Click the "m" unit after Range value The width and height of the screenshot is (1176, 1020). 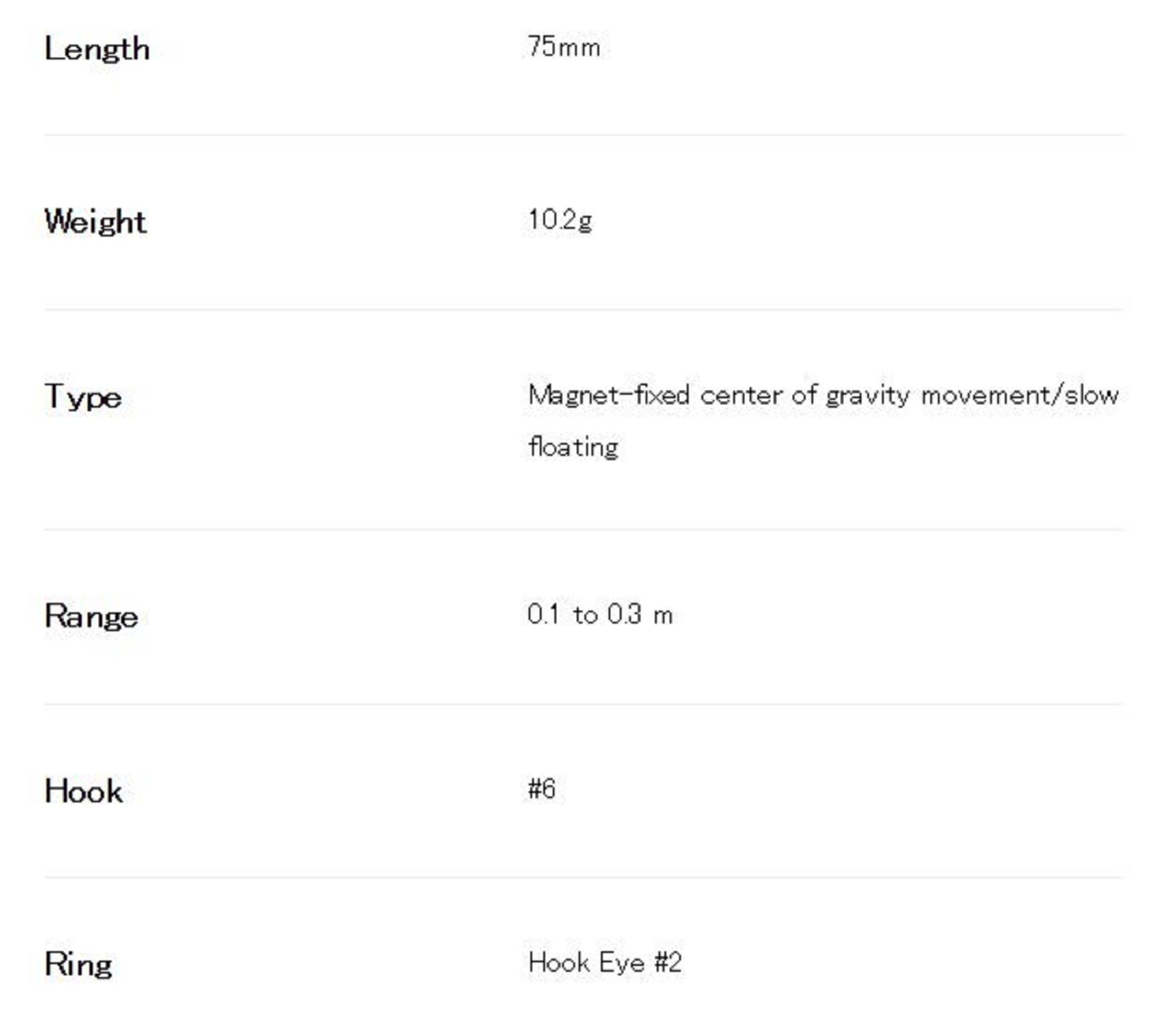pos(663,616)
